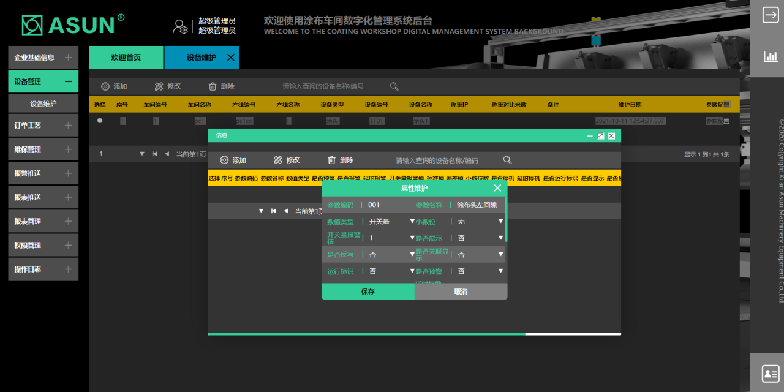The height and width of the screenshot is (392, 784).
Task: Open the 是否显示 dropdown arrow
Action: (500, 238)
